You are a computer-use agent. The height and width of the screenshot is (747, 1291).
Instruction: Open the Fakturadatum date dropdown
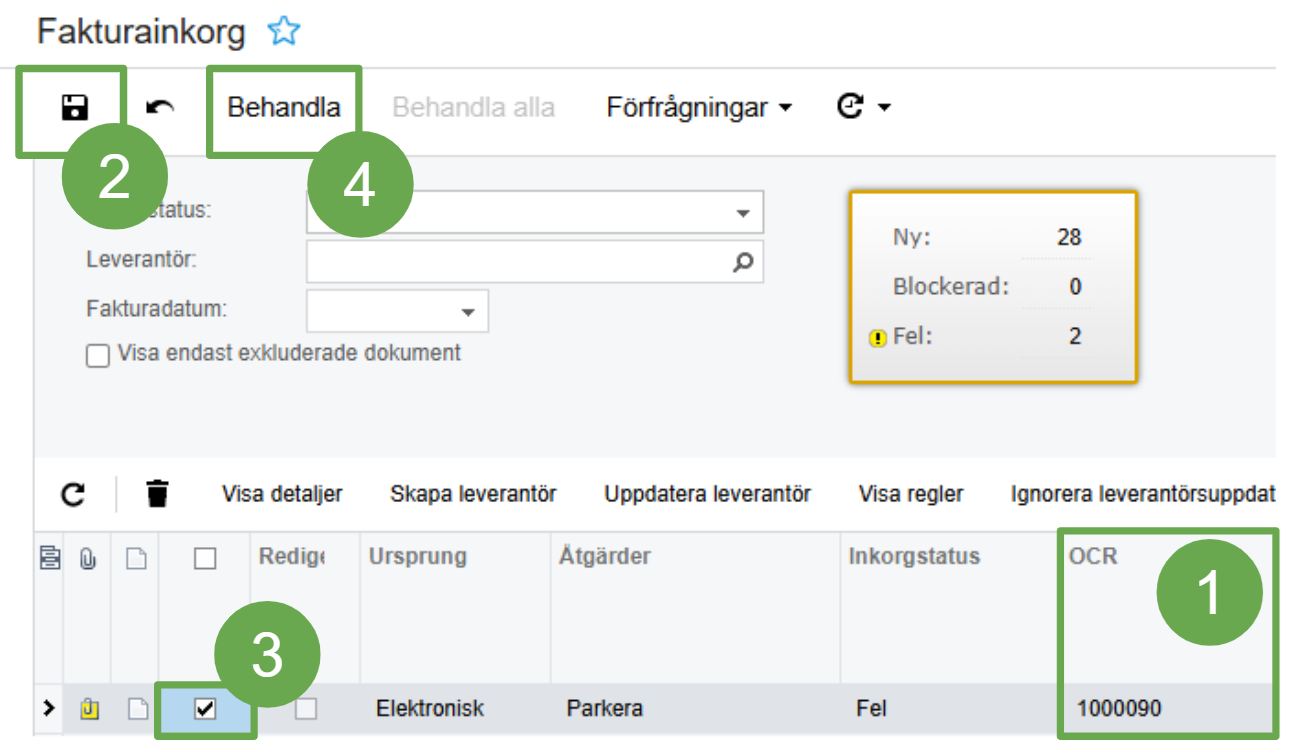(x=467, y=312)
